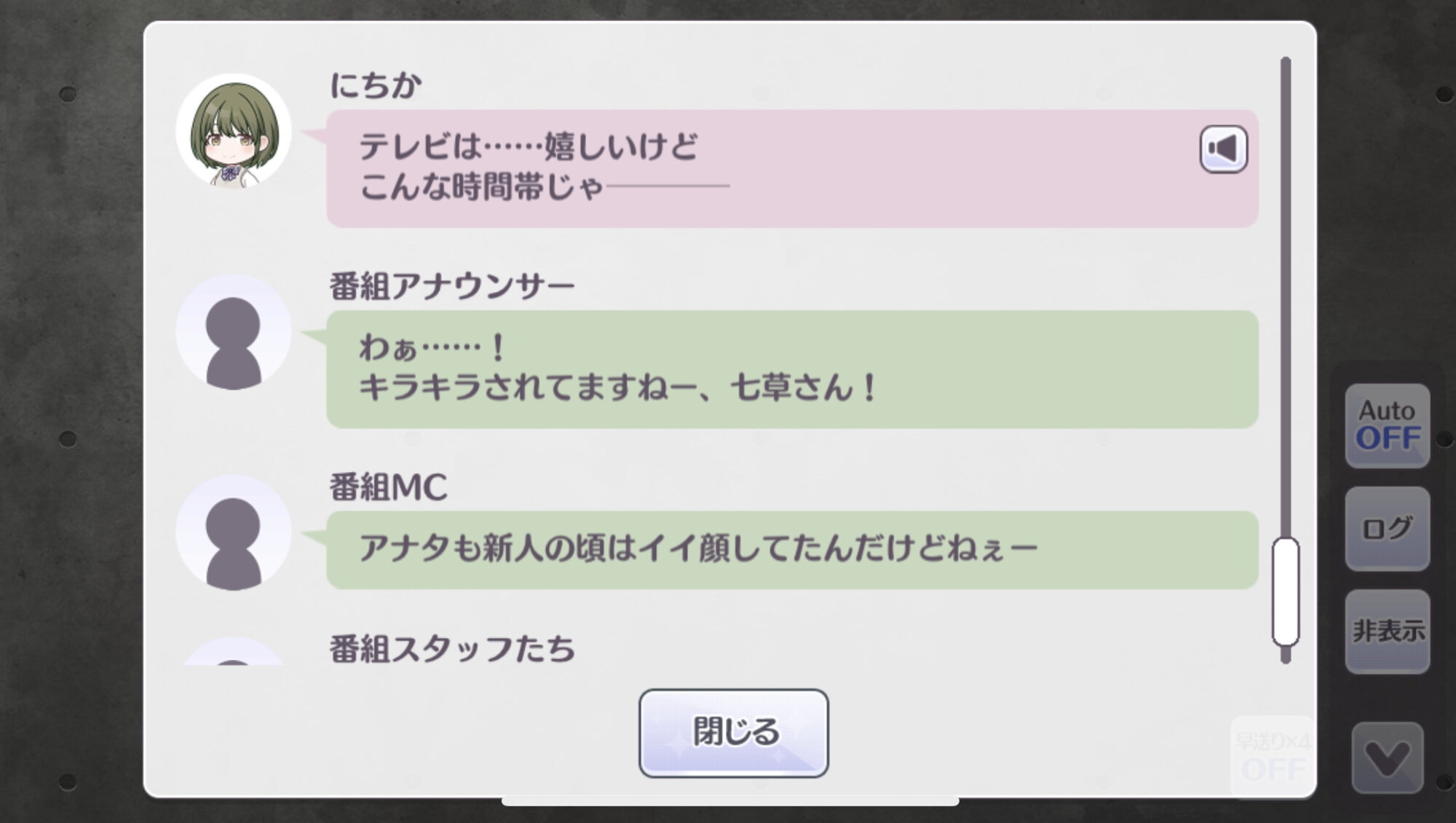
Task: Select the アナタも新人の頃 MC dialogue bubble
Action: [792, 550]
